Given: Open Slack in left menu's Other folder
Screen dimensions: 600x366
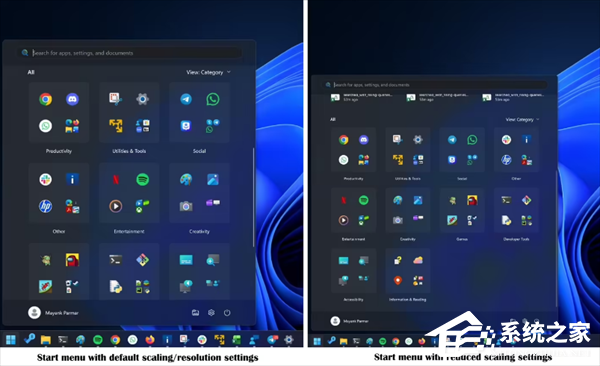Looking at the screenshot, I should (x=46, y=179).
